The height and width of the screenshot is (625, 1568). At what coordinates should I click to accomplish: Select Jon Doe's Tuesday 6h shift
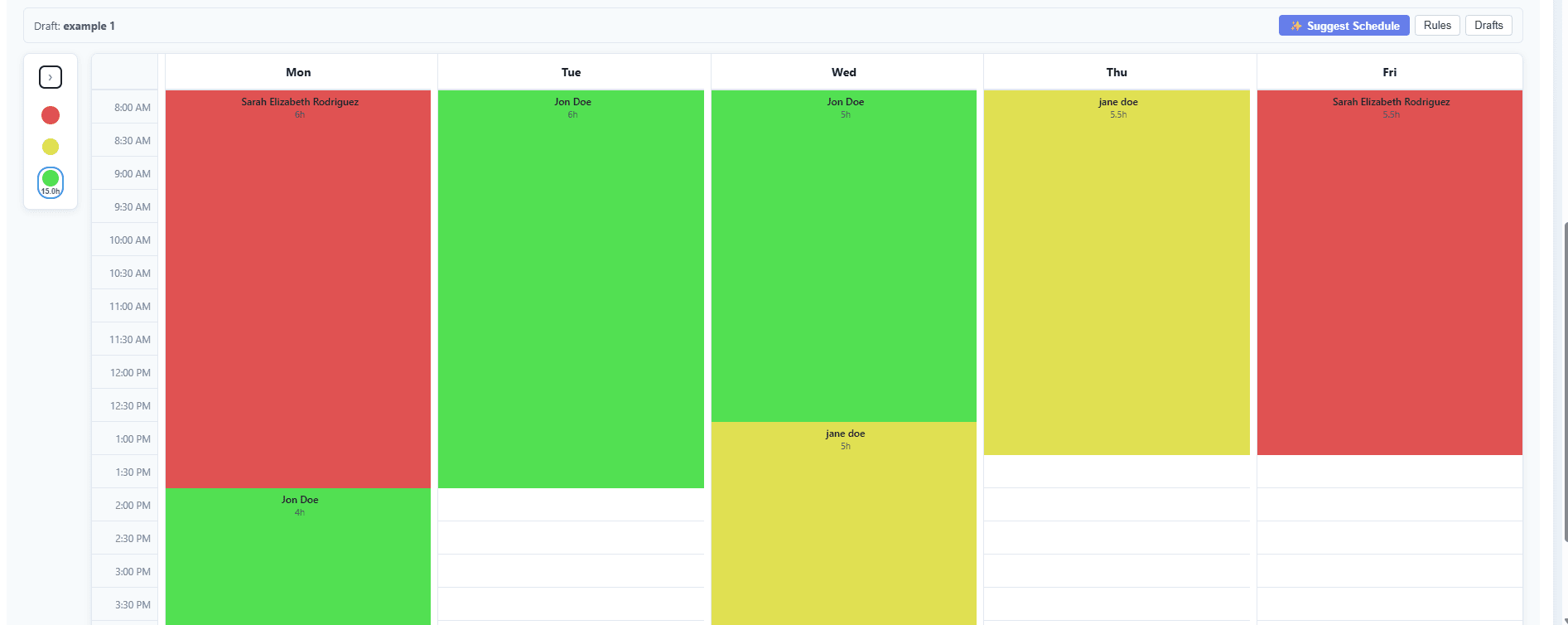point(571,289)
